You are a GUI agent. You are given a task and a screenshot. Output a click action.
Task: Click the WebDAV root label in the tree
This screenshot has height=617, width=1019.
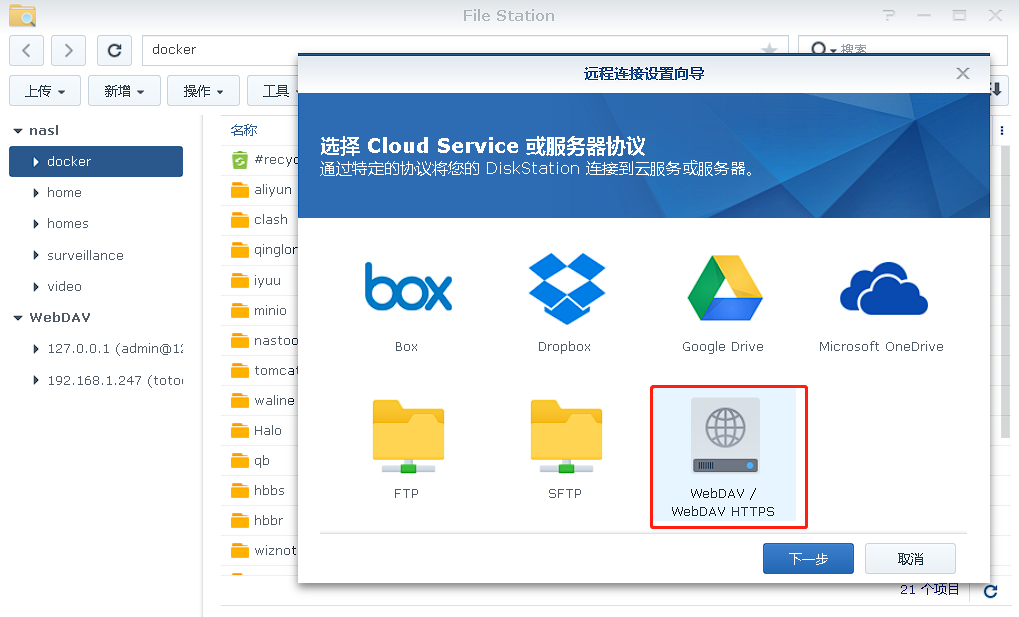(x=60, y=318)
